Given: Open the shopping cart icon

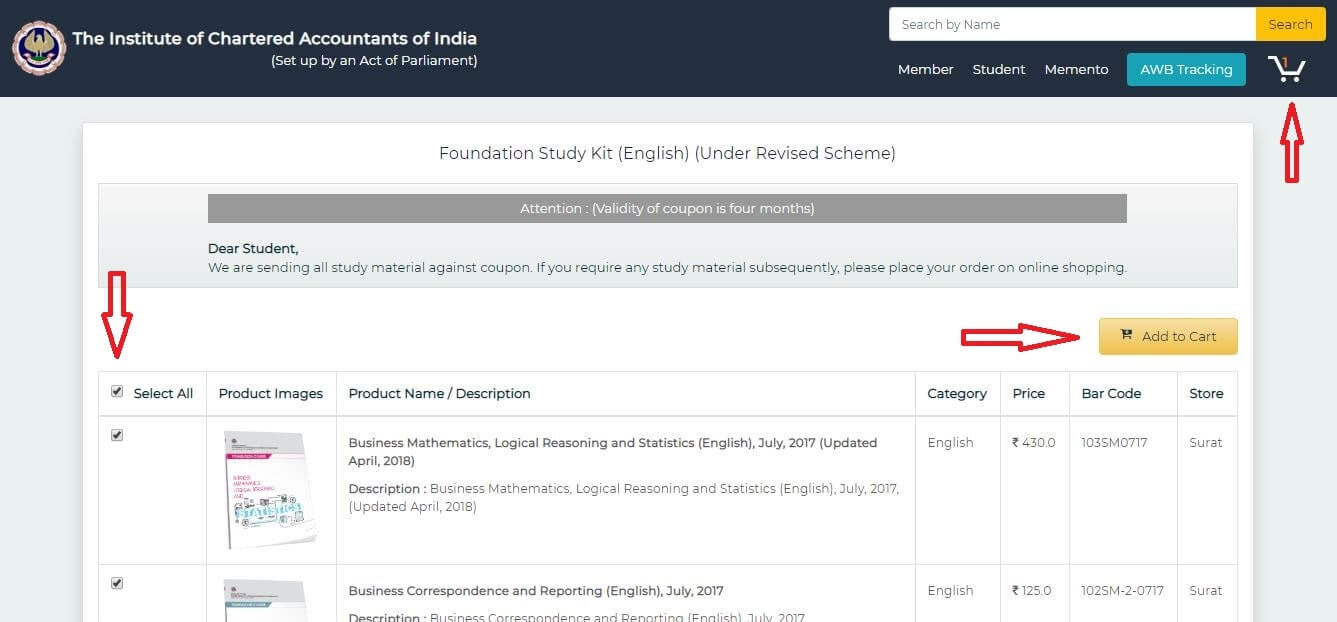Looking at the screenshot, I should tap(1286, 69).
